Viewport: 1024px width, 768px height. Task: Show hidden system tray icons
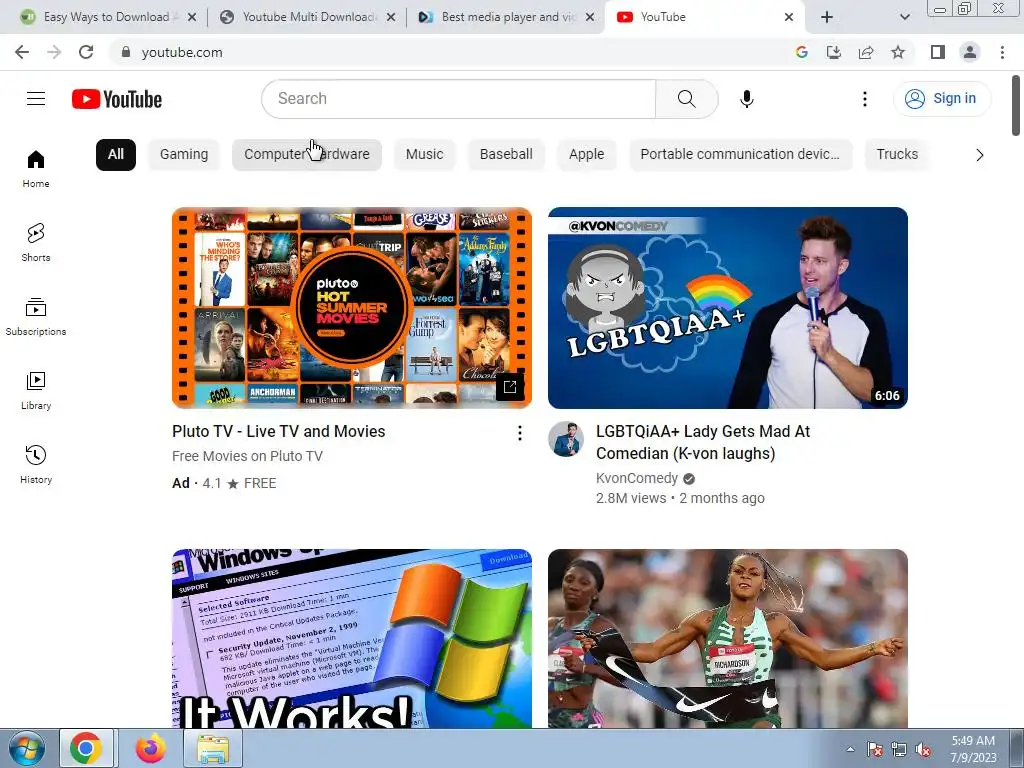[x=850, y=749]
